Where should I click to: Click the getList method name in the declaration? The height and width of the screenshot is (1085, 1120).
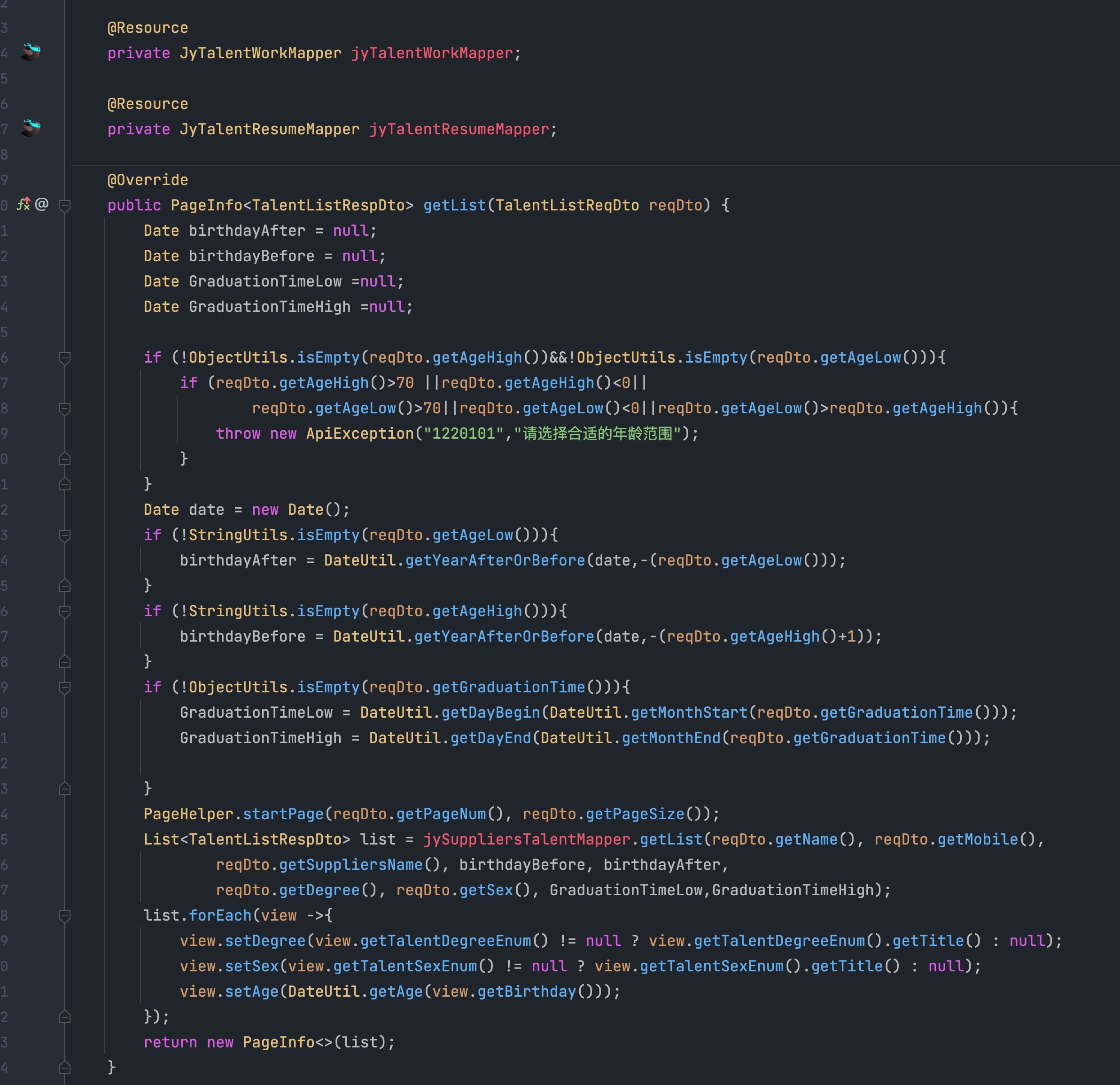click(455, 205)
